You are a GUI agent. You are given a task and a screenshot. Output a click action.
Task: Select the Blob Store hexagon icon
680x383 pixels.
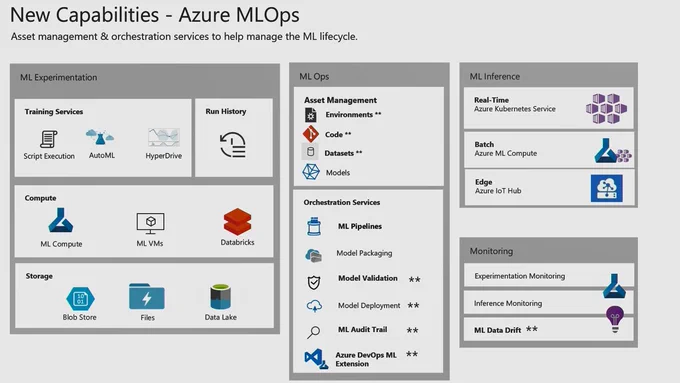pyautogui.click(x=80, y=299)
